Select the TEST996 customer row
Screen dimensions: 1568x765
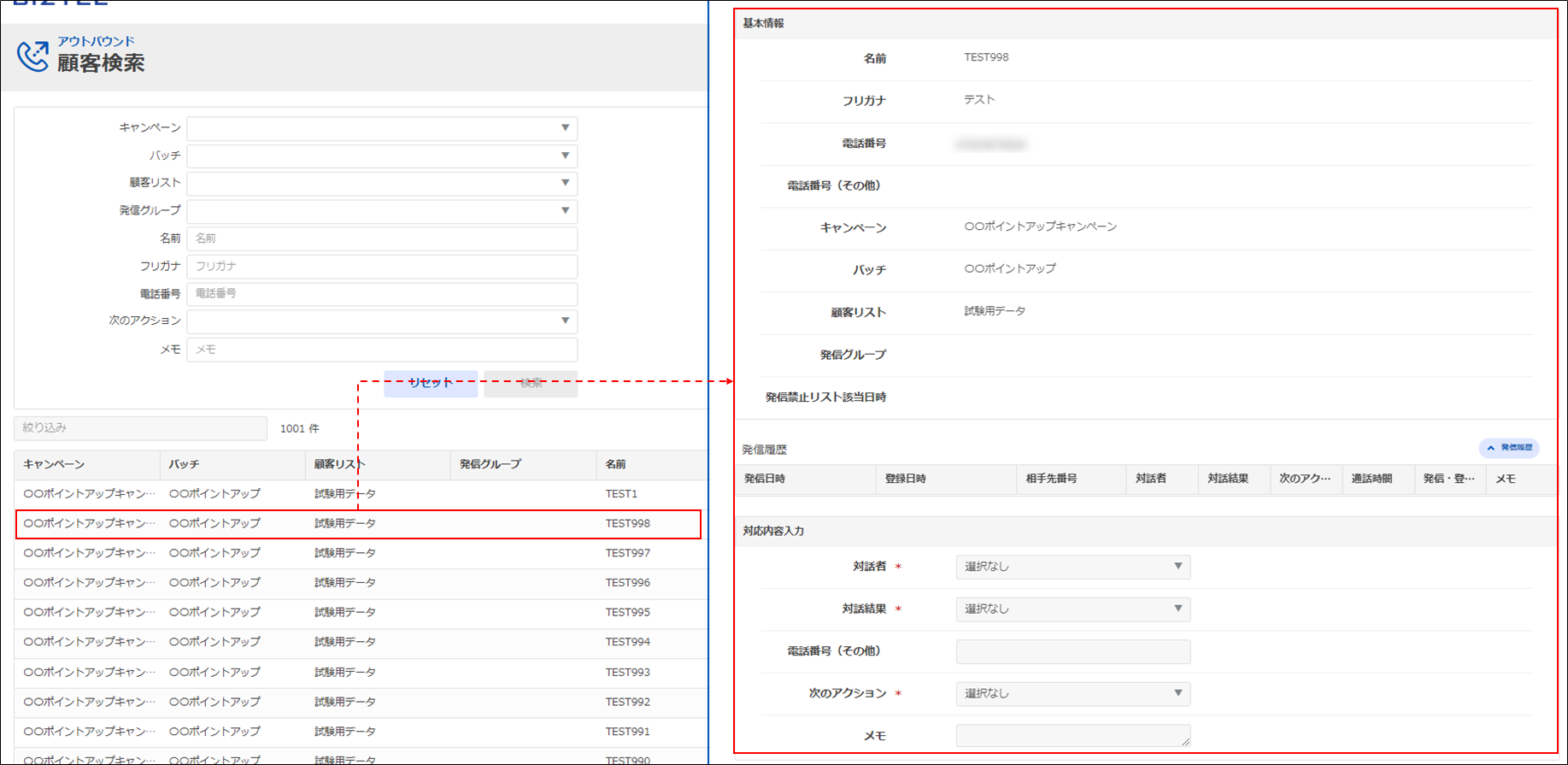coord(361,583)
